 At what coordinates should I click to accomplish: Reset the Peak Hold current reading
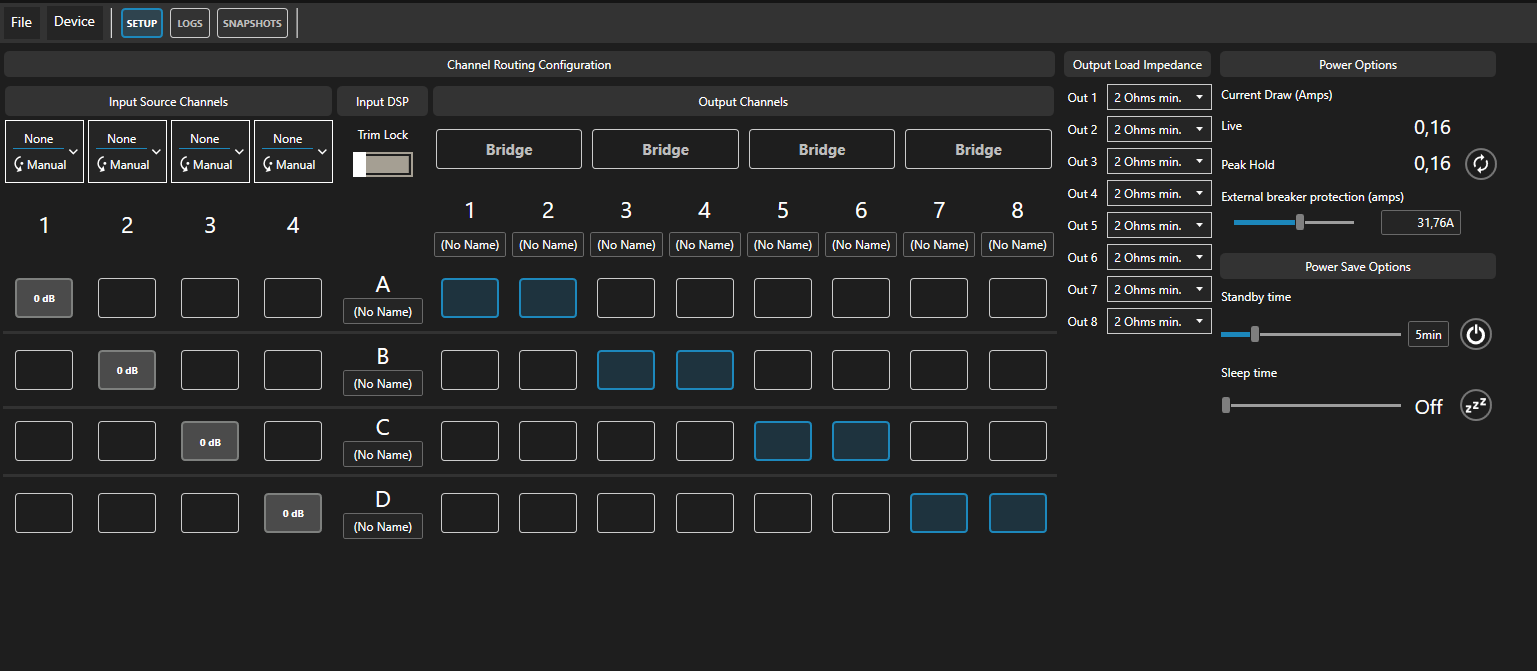[x=1480, y=164]
